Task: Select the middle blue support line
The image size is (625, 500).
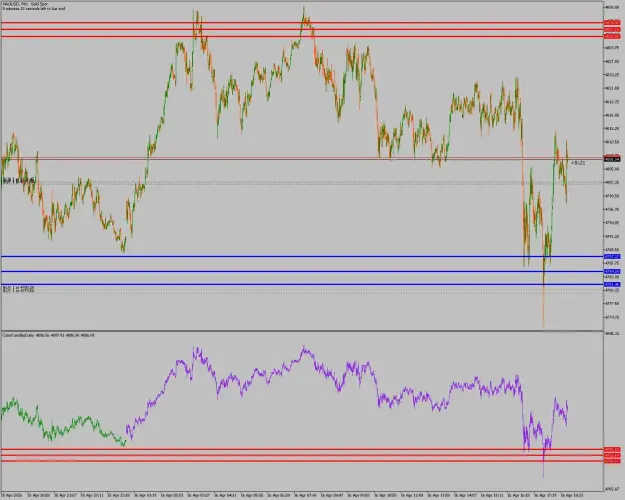Action: coord(302,272)
